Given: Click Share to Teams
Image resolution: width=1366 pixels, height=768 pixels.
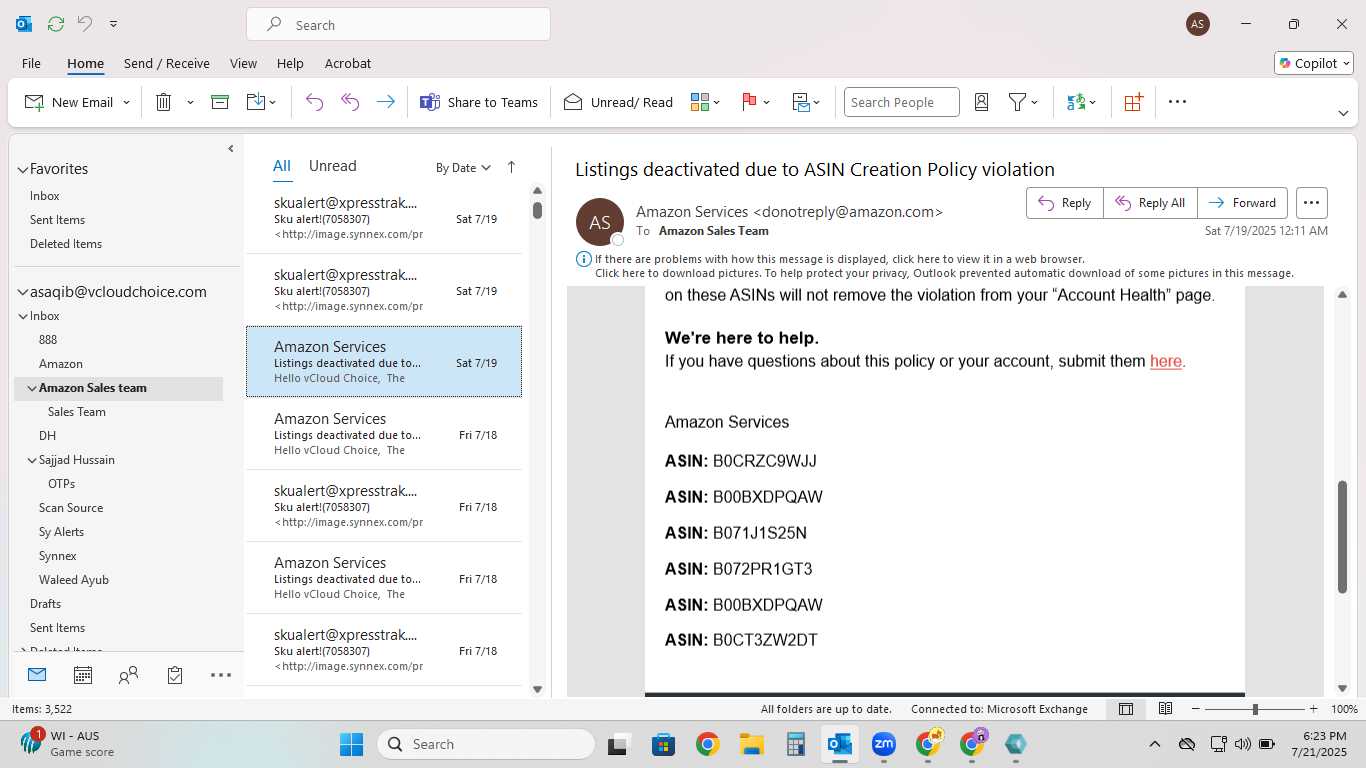Looking at the screenshot, I should (479, 102).
